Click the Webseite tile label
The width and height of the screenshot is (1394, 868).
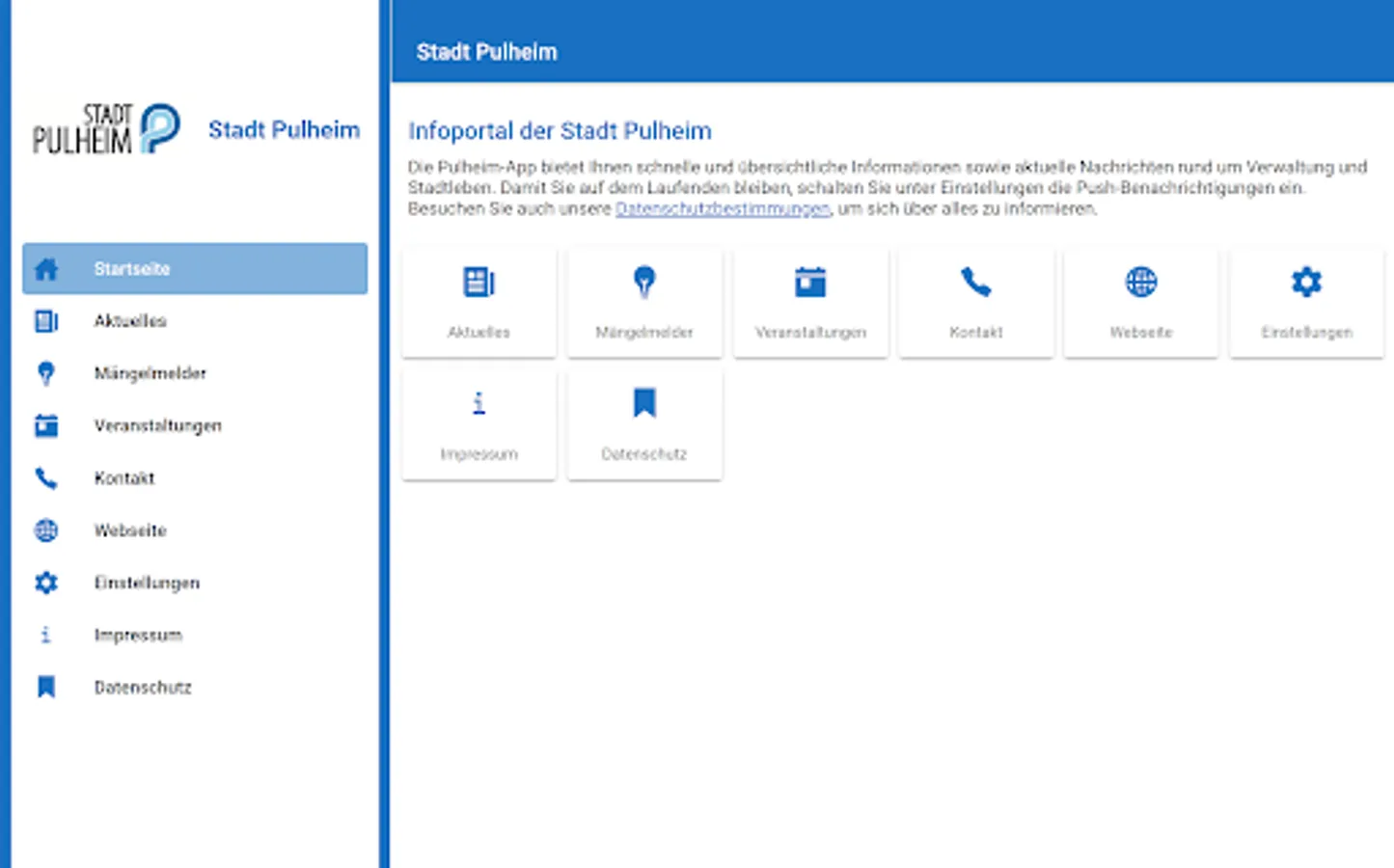click(x=1141, y=332)
